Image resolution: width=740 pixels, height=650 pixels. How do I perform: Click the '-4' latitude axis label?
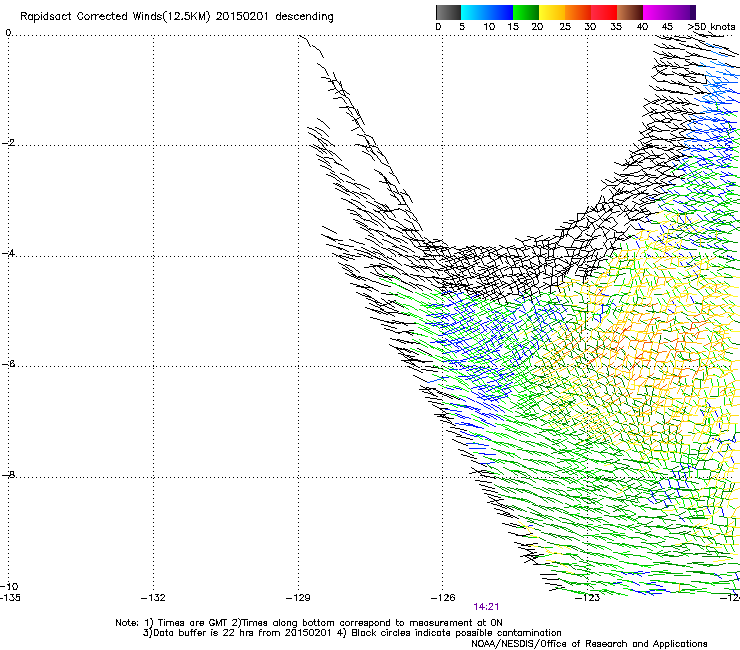(8, 253)
